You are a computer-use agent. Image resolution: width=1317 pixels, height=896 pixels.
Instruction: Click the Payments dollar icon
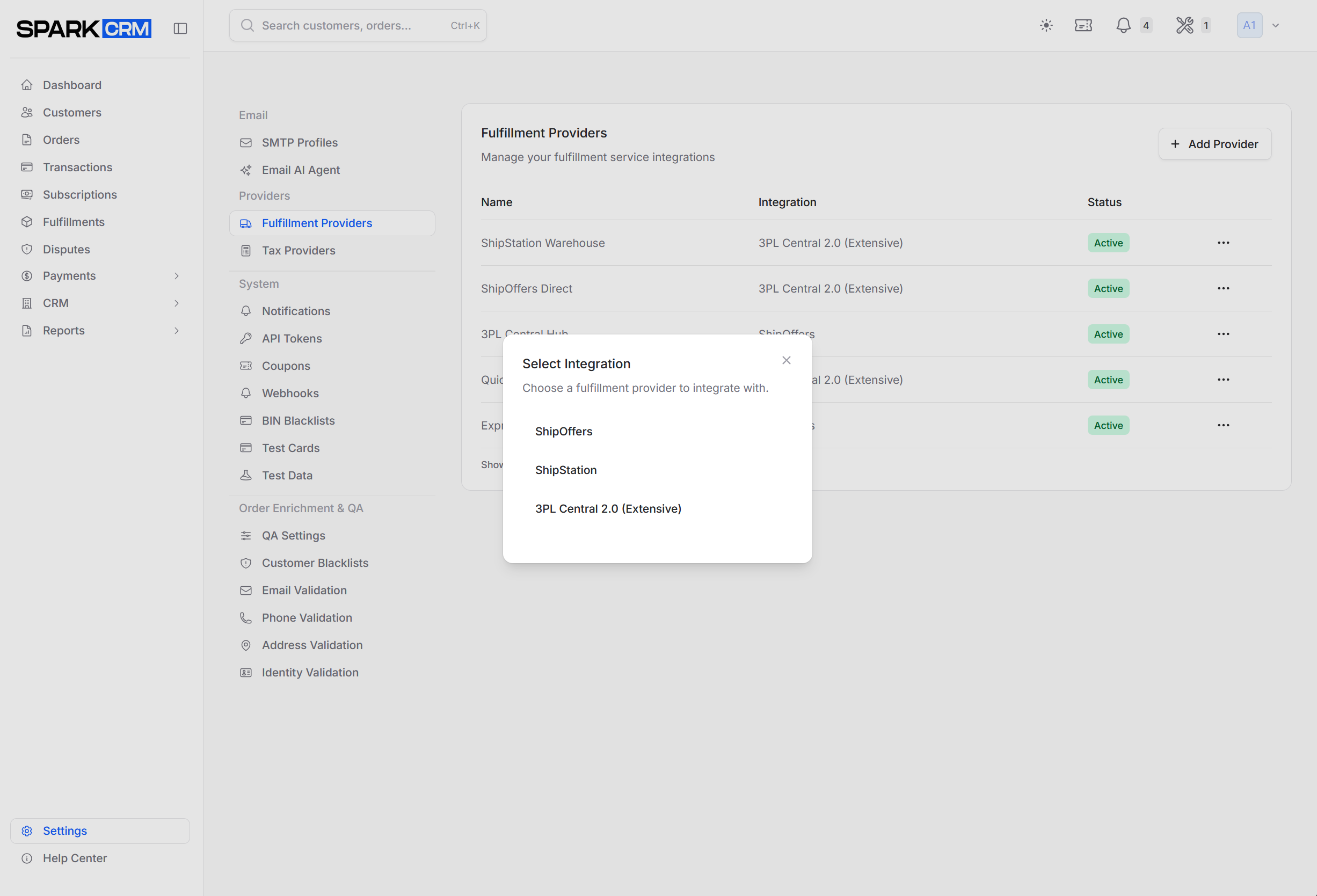tap(27, 276)
